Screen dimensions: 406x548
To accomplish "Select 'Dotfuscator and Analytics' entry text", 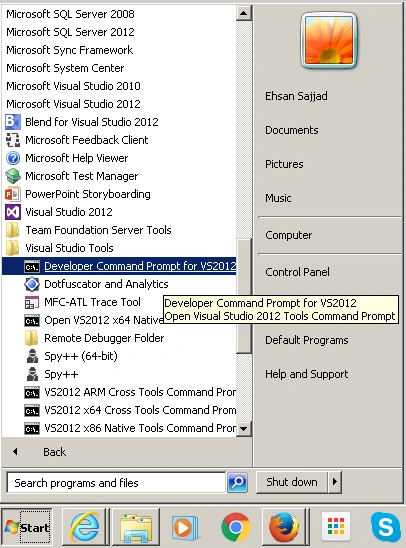I will tap(106, 284).
